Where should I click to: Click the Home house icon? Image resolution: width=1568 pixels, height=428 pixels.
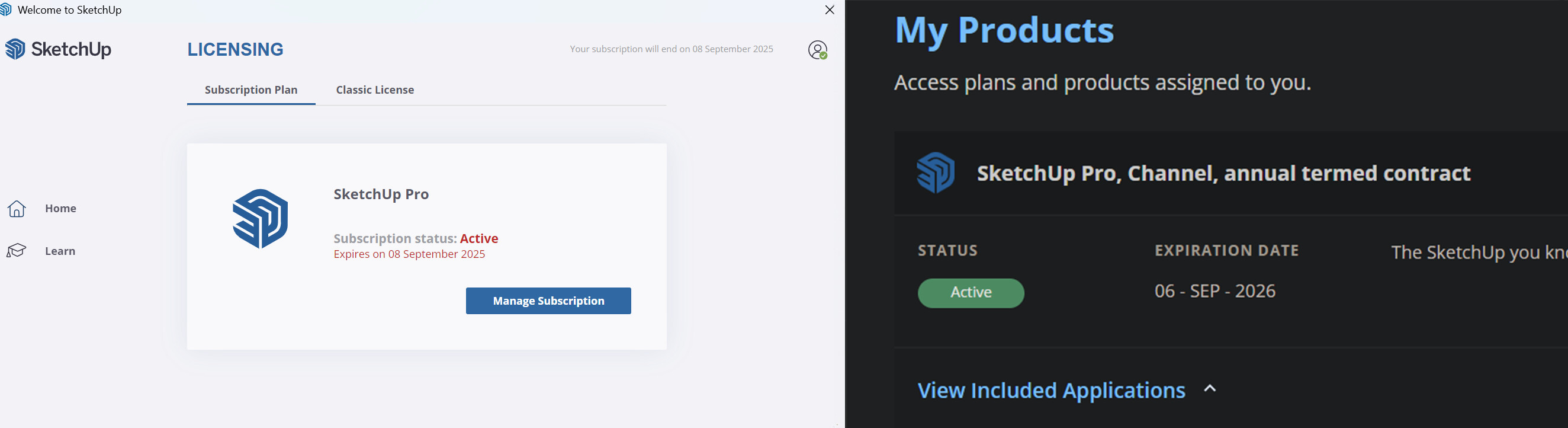click(17, 209)
